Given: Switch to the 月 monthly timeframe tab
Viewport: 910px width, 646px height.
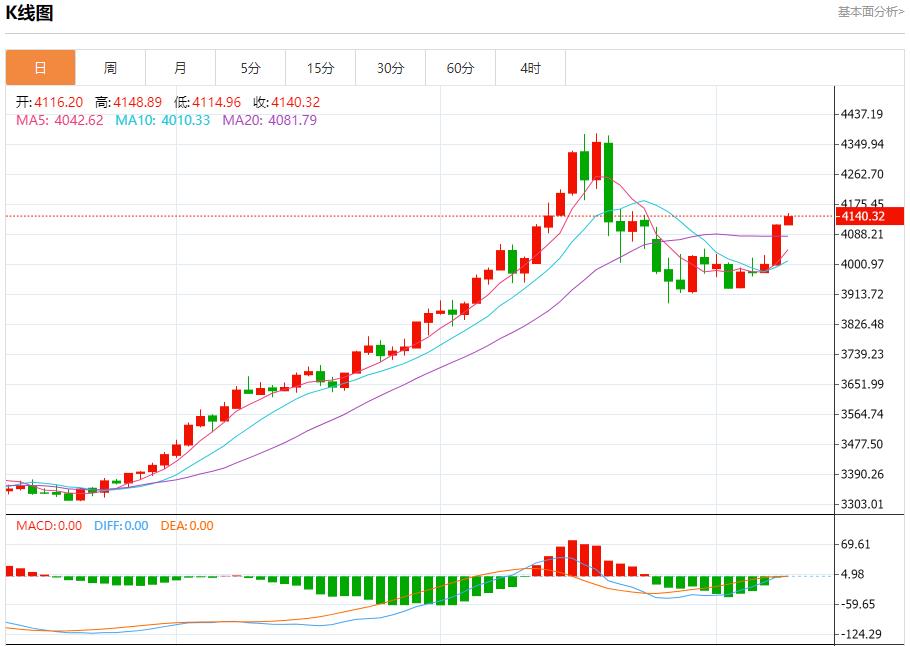Looking at the screenshot, I should click(x=180, y=67).
